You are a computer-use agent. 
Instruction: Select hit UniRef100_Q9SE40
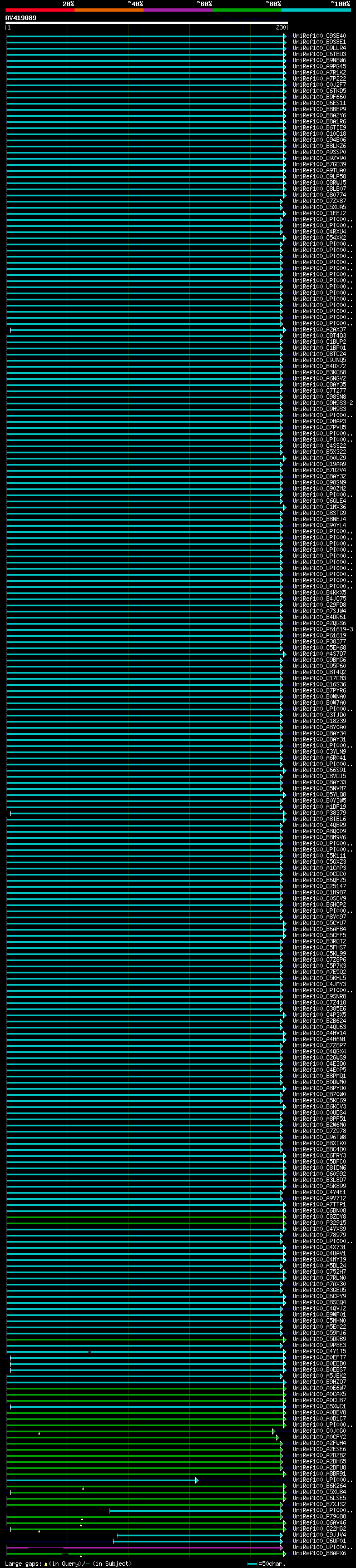point(319,36)
